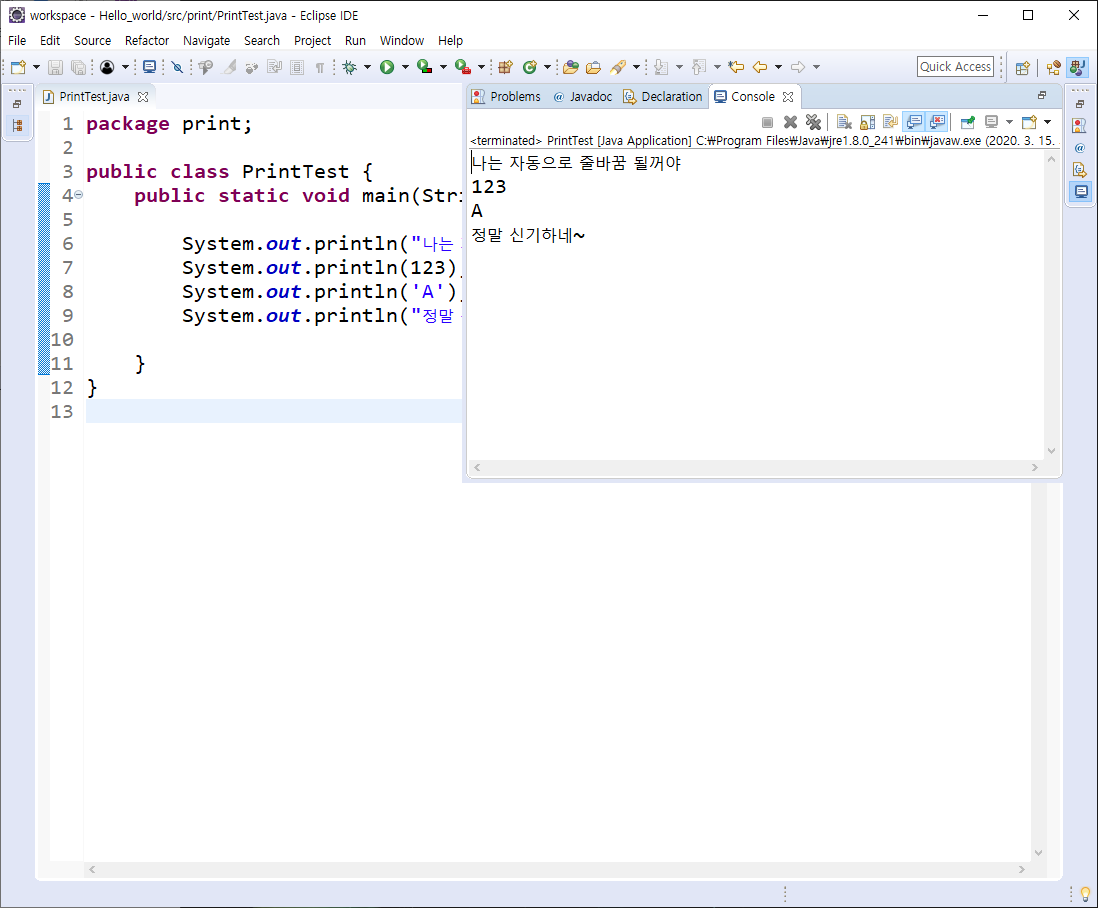Start debugging with the bug icon
The height and width of the screenshot is (908, 1098).
pyautogui.click(x=350, y=66)
